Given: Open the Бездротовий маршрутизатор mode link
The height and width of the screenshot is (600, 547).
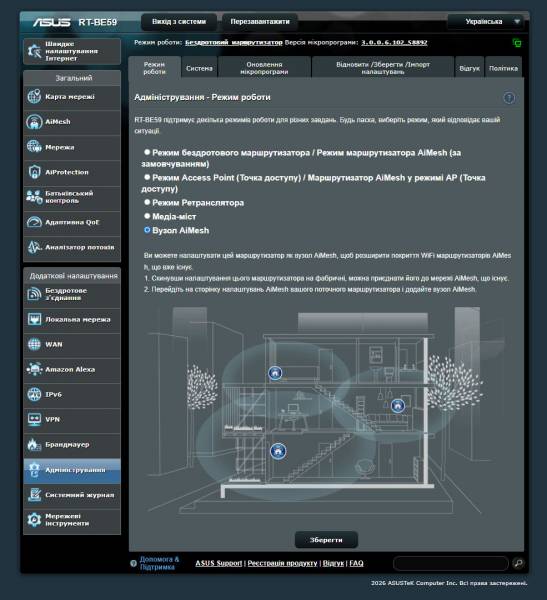Looking at the screenshot, I should click(x=233, y=42).
